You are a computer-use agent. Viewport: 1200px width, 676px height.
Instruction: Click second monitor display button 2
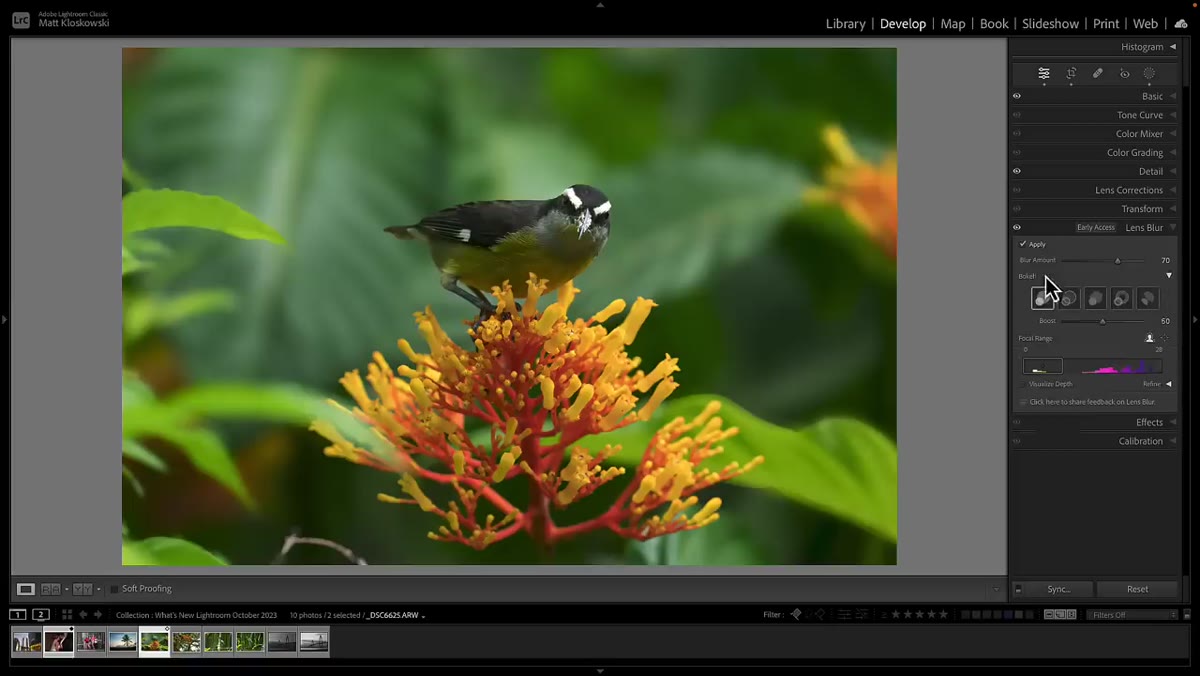click(x=40, y=614)
